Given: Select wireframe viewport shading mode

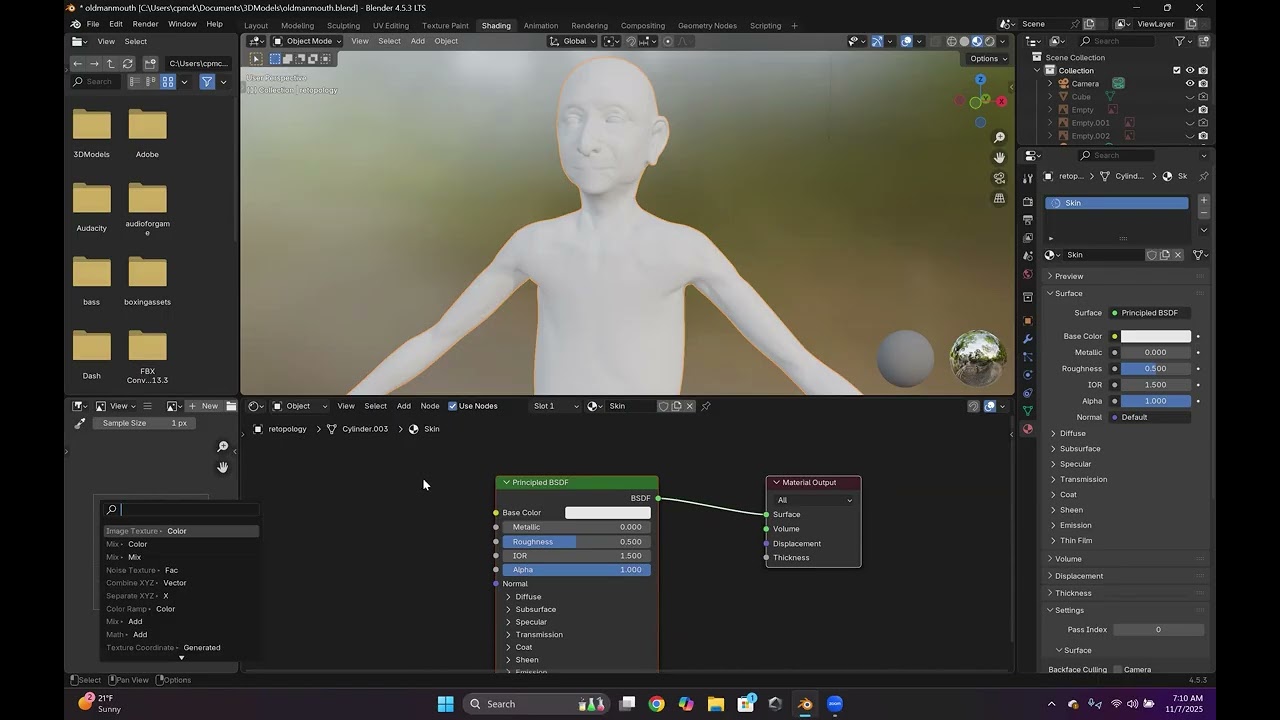Looking at the screenshot, I should point(952,41).
